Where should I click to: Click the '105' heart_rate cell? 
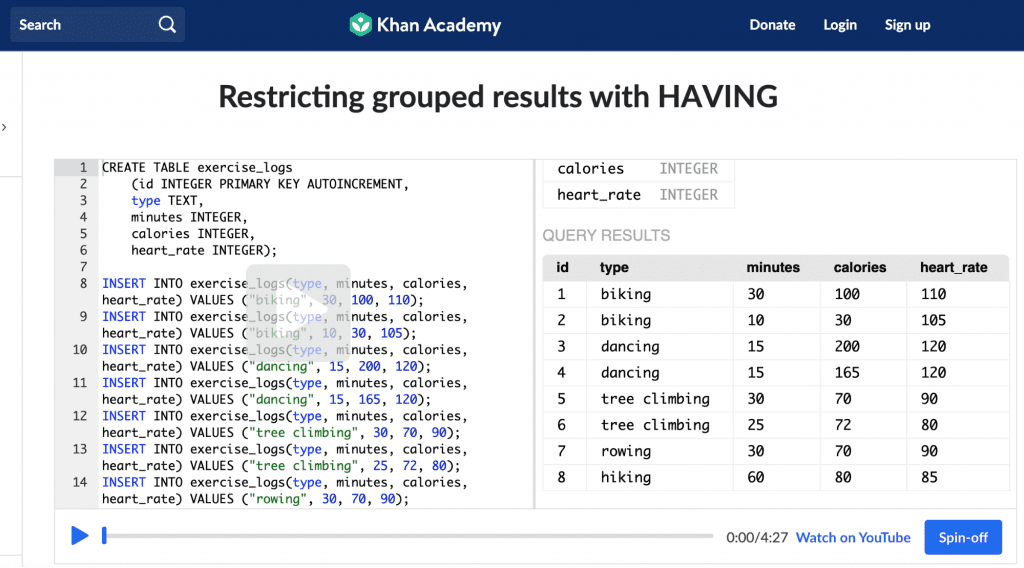point(933,321)
